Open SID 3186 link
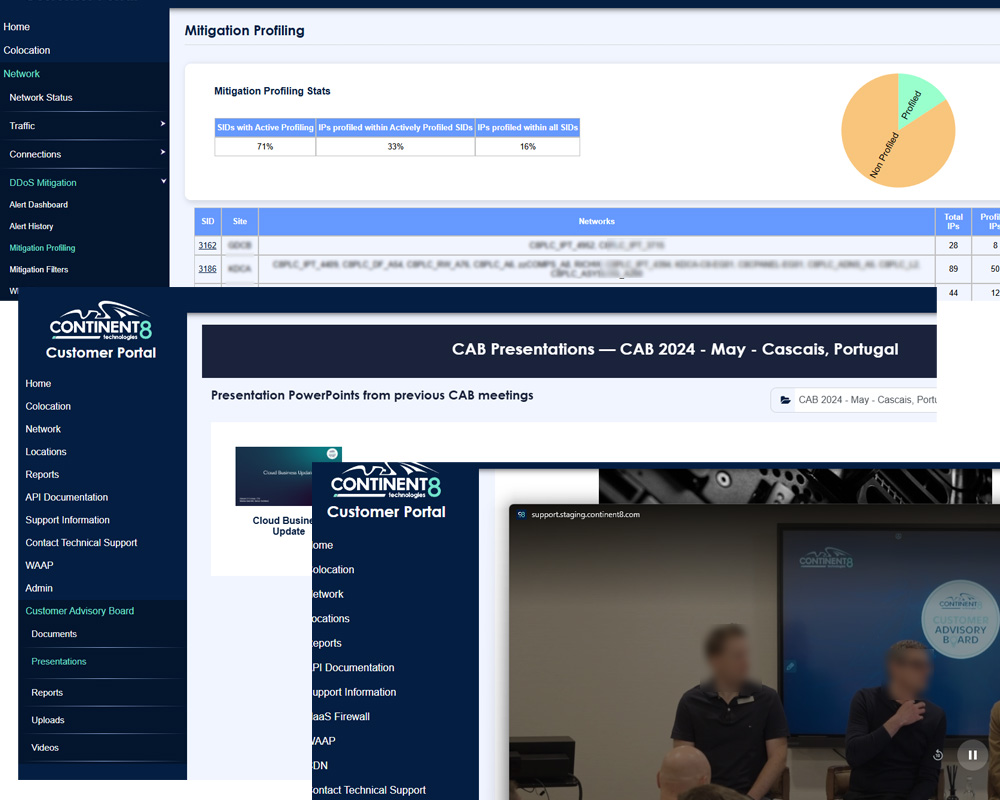1000x800 pixels. 207,269
